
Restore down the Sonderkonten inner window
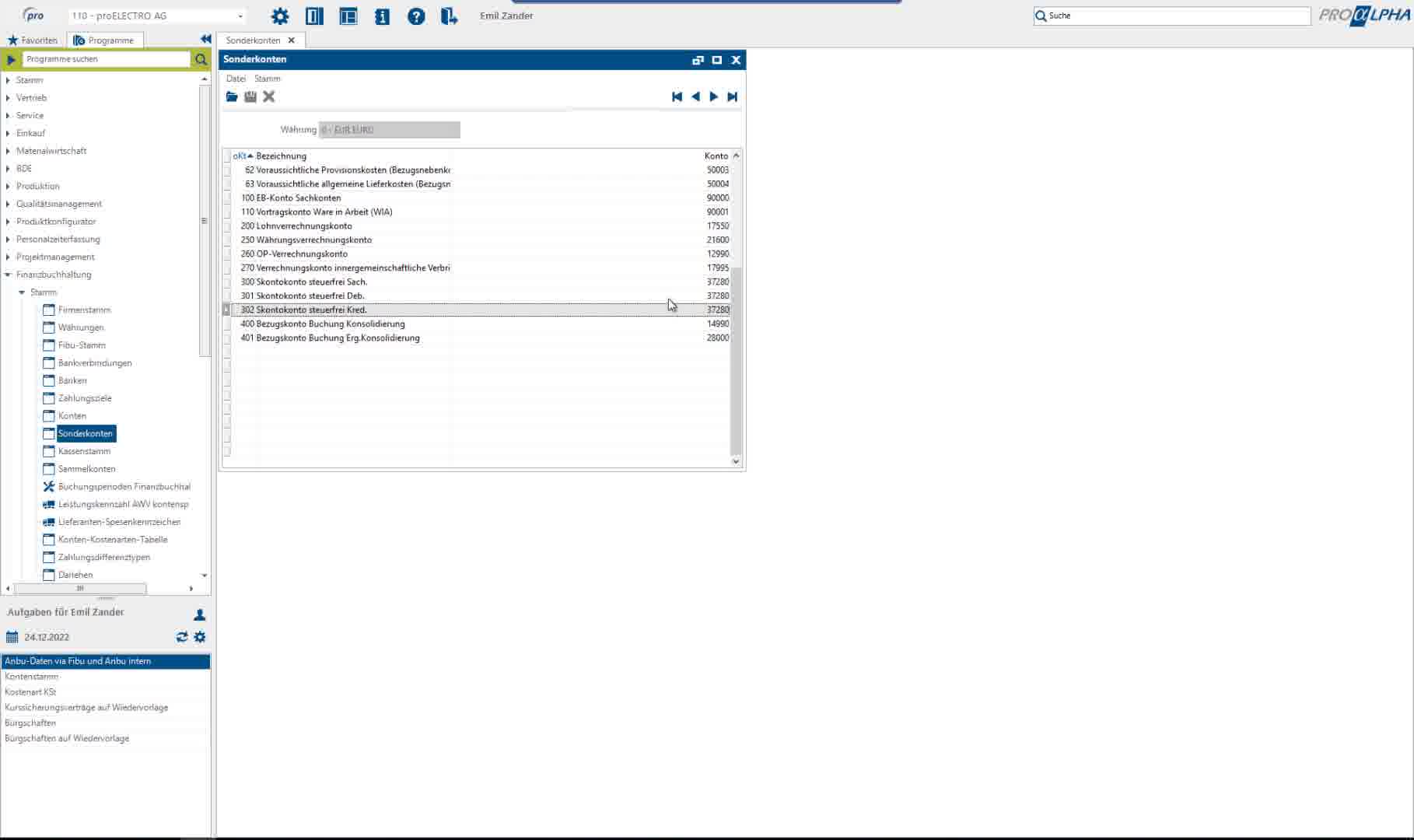(698, 60)
